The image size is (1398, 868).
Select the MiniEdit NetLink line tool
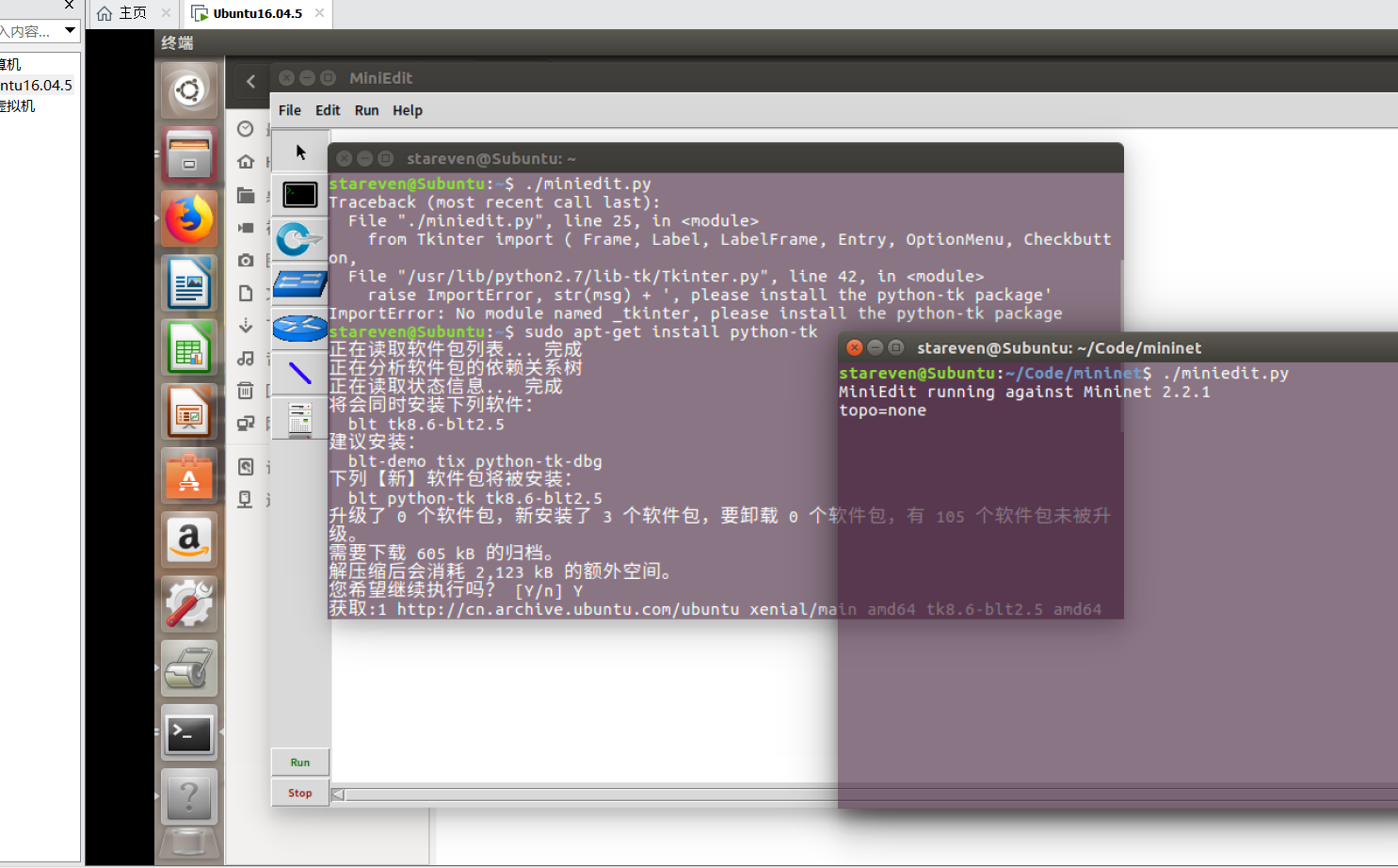[x=300, y=373]
